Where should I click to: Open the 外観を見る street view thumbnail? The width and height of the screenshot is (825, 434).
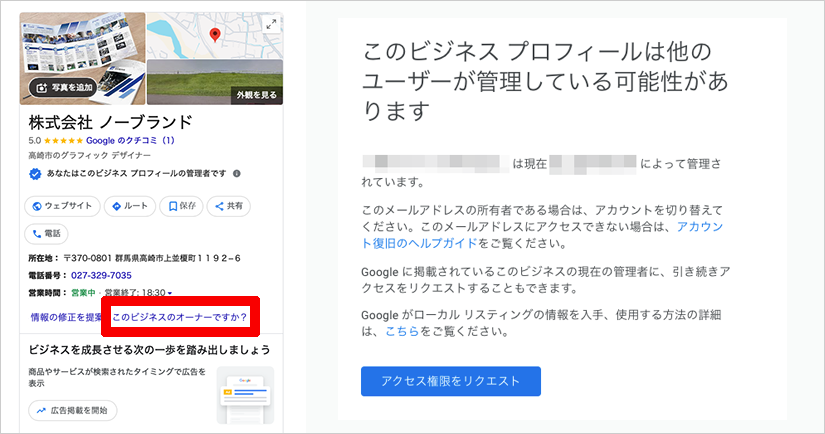tap(215, 82)
